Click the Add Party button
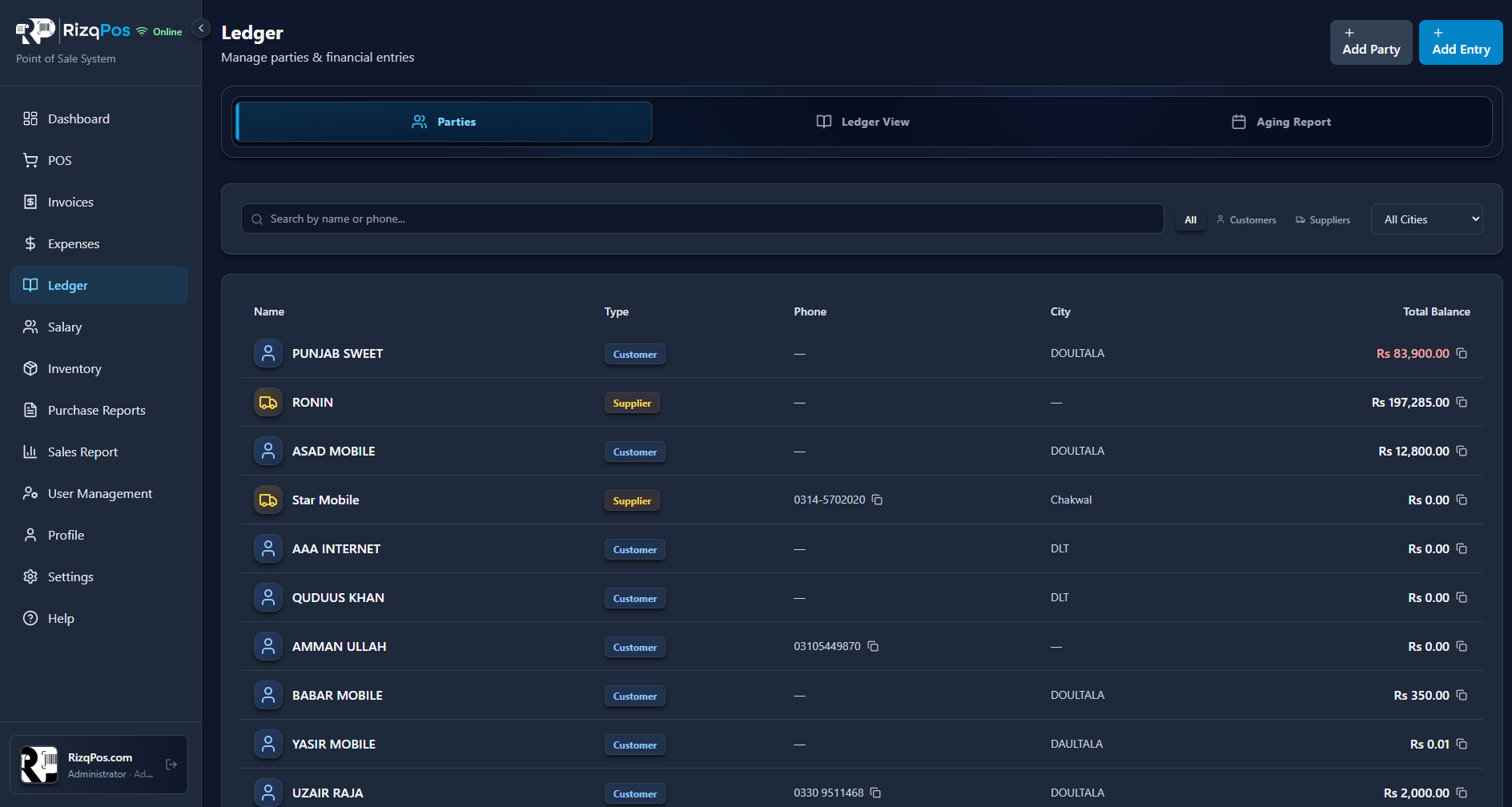Viewport: 1512px width, 807px height. pos(1371,42)
